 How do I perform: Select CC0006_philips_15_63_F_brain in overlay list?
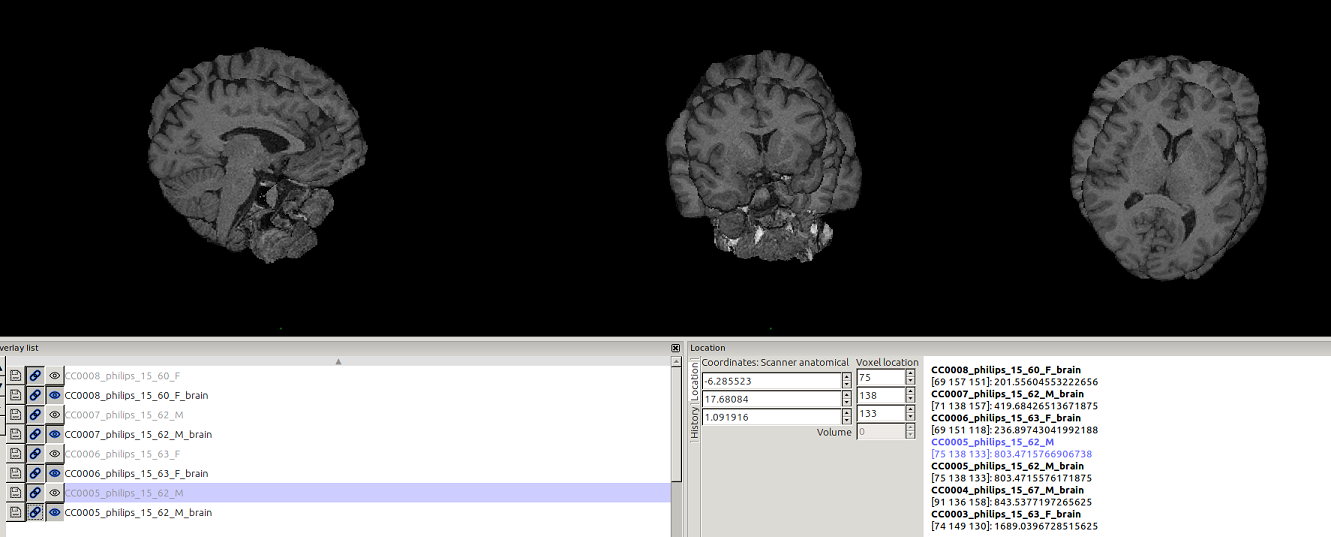pos(136,473)
